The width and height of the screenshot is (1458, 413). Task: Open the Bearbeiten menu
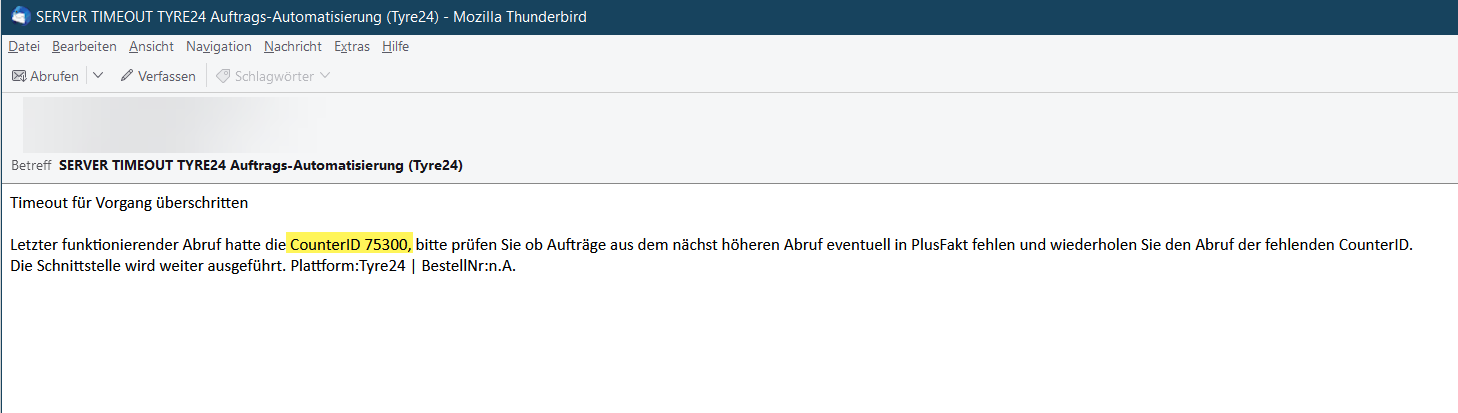click(84, 46)
